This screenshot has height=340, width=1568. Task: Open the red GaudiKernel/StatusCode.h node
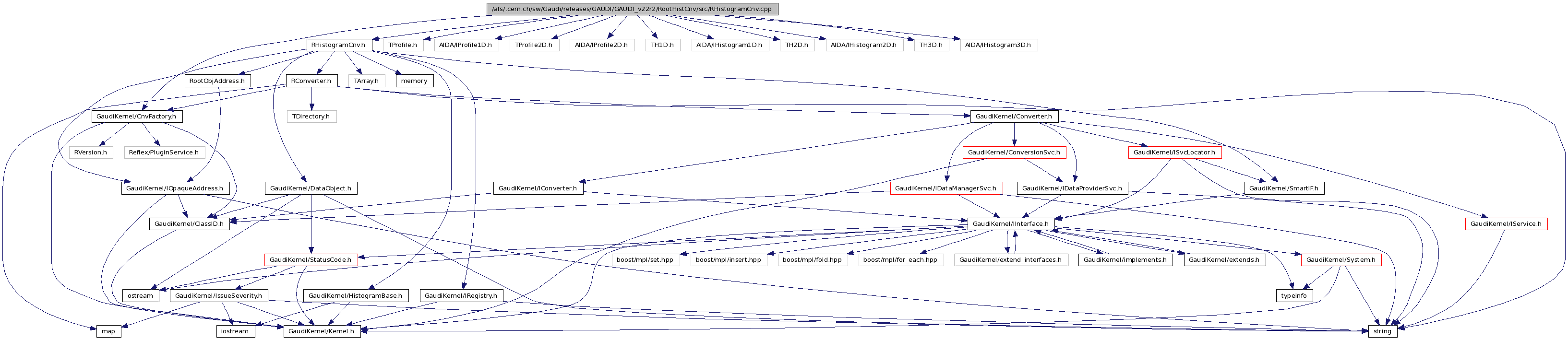pos(311,260)
